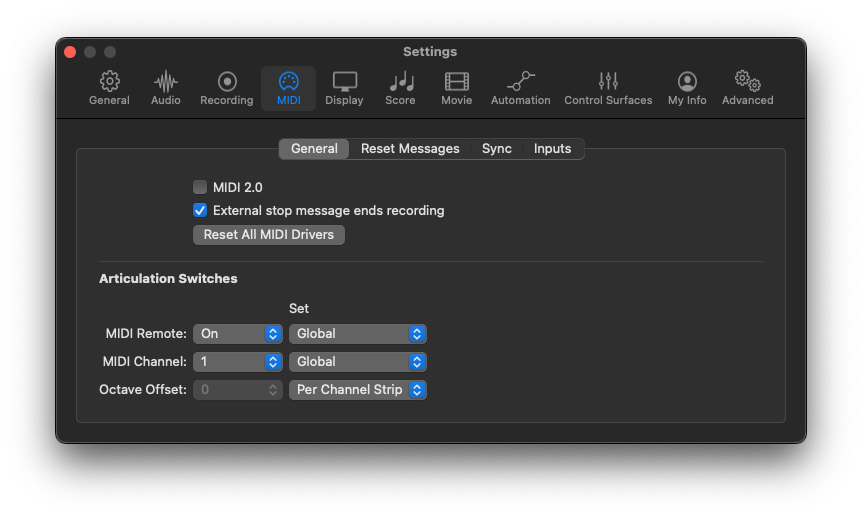Image resolution: width=862 pixels, height=517 pixels.
Task: Switch to the Recording settings pane
Action: [x=227, y=88]
